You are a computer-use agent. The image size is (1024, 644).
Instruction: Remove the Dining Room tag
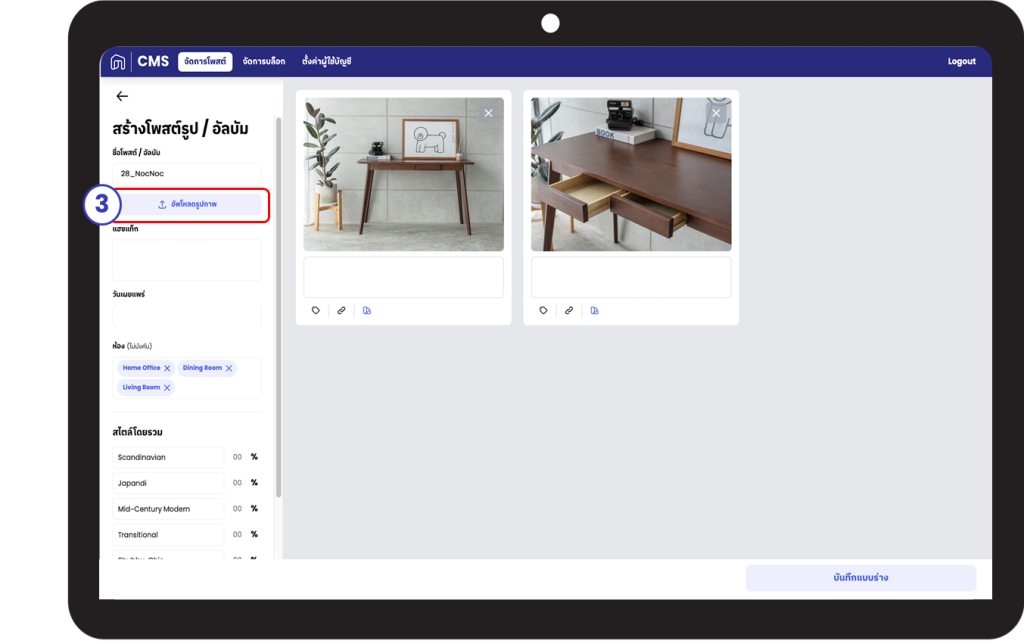coord(229,368)
